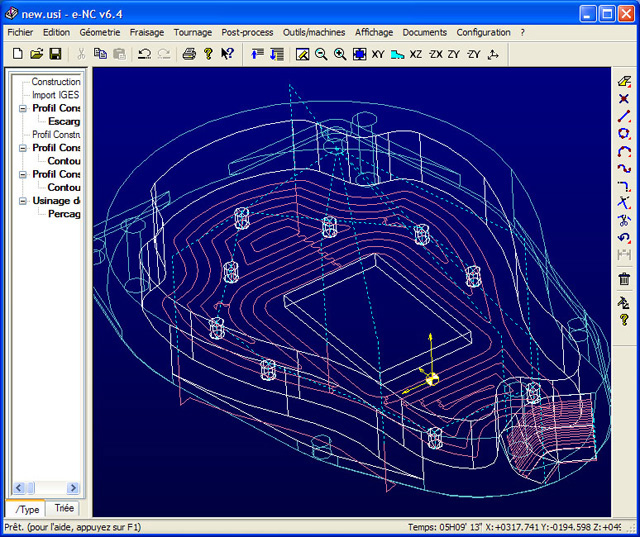Screen dimensions: 640x537
Task: Open the Outils/machines menu
Action: pos(314,33)
